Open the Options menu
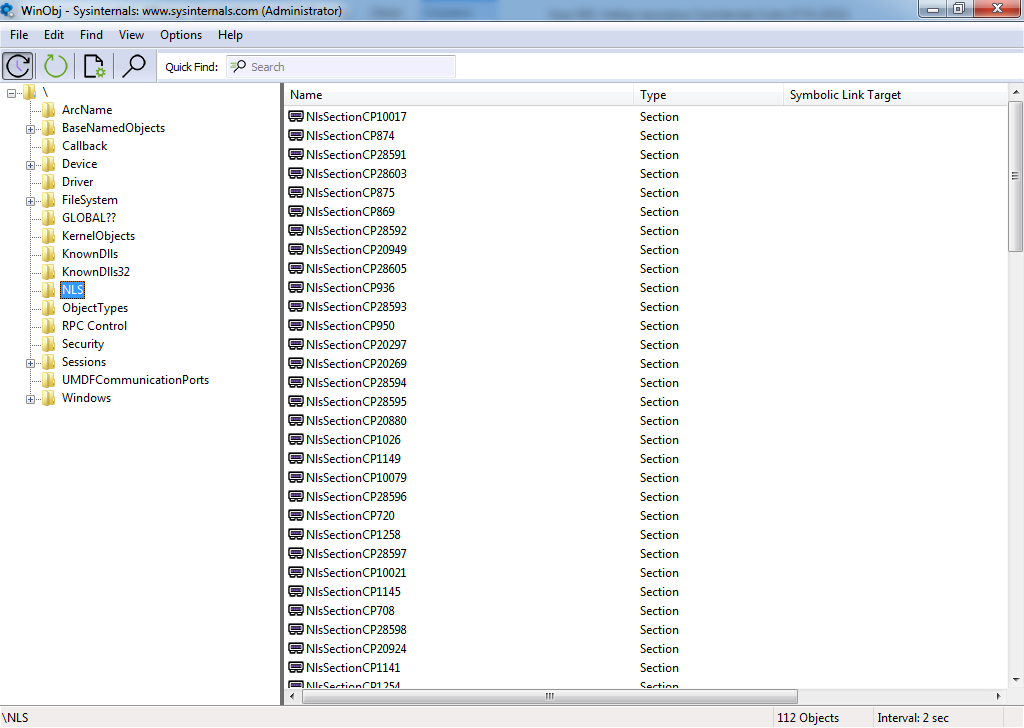The image size is (1024, 728). [x=181, y=35]
